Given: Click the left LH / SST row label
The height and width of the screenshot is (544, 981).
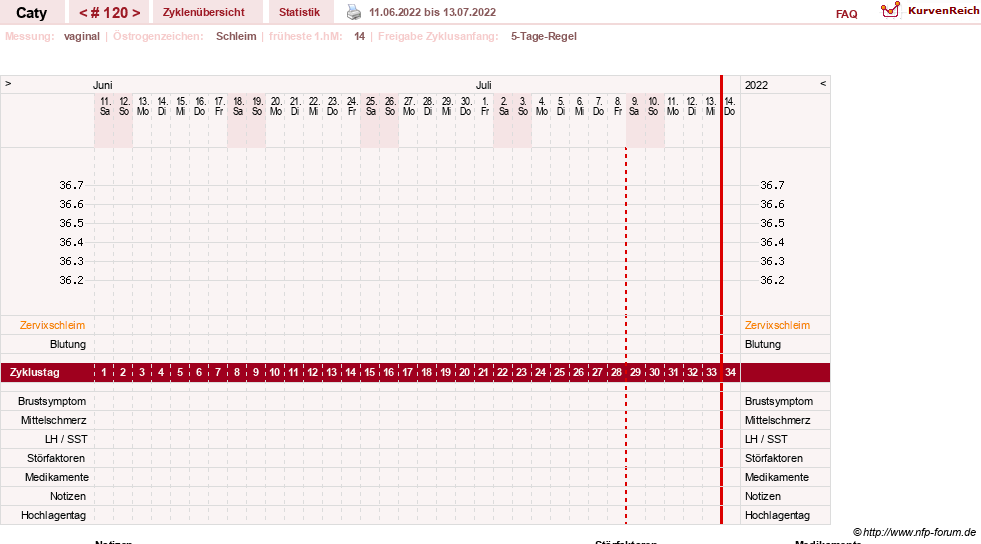Looking at the screenshot, I should coord(66,440).
